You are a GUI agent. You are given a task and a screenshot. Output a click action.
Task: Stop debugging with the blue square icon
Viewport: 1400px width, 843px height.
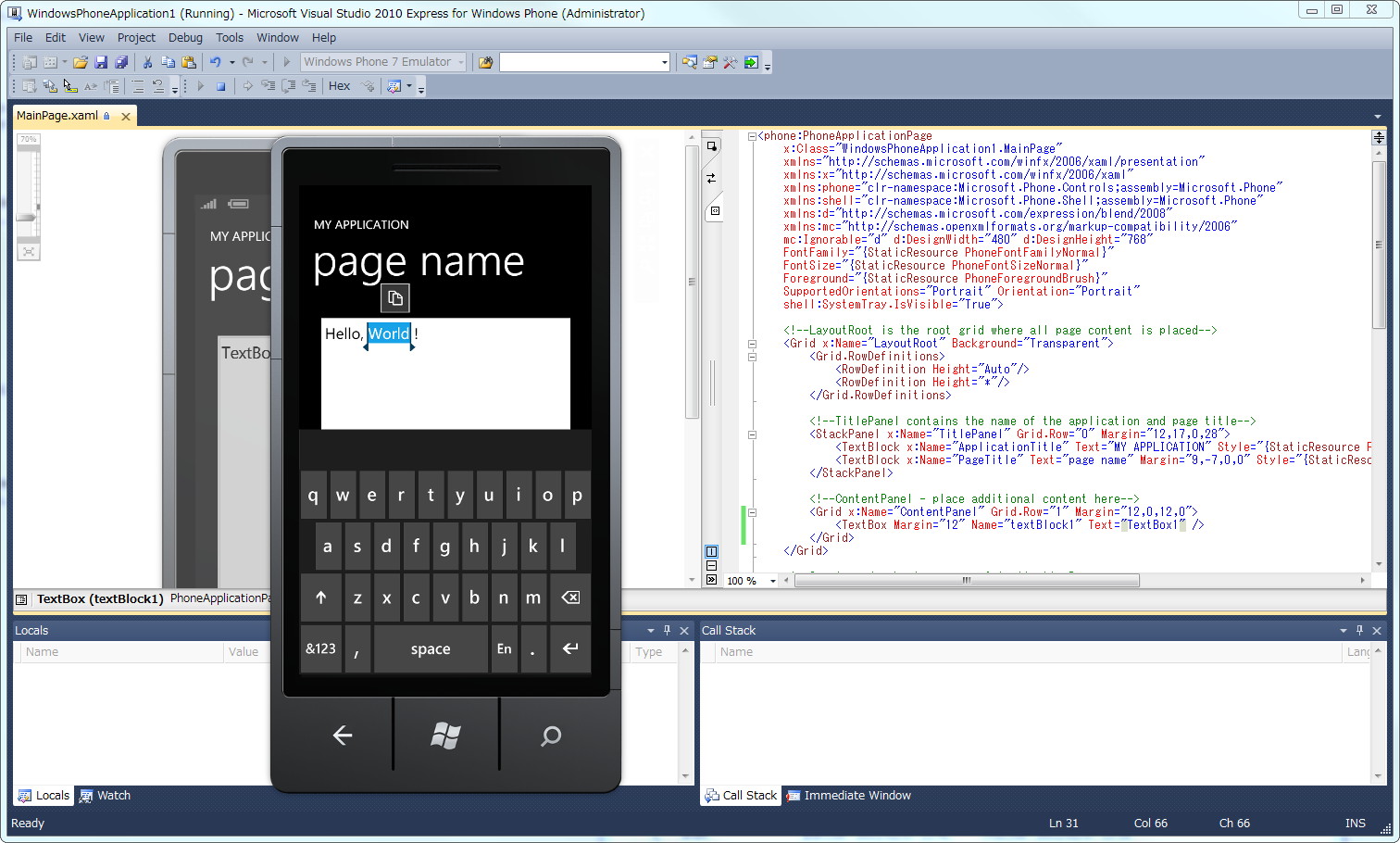point(220,86)
